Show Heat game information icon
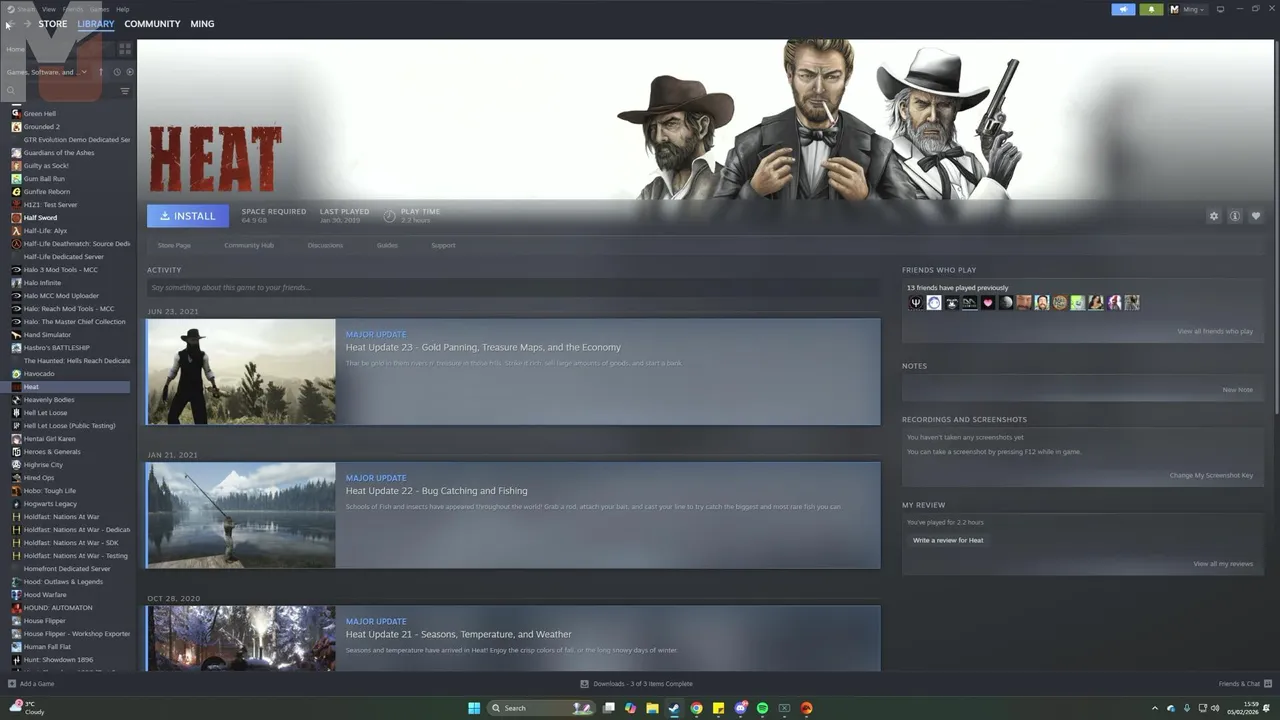 coord(1235,216)
